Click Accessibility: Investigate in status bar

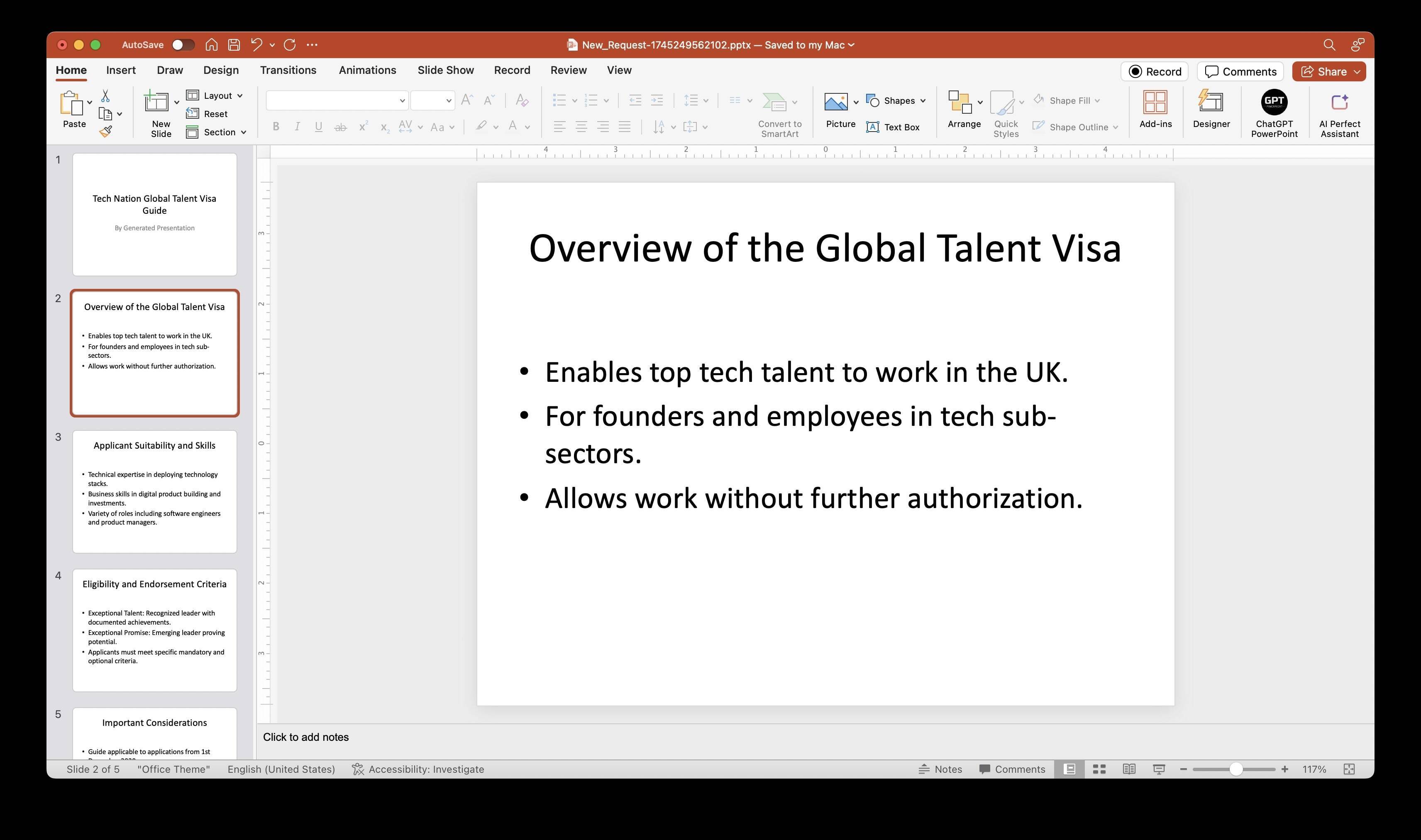418,769
